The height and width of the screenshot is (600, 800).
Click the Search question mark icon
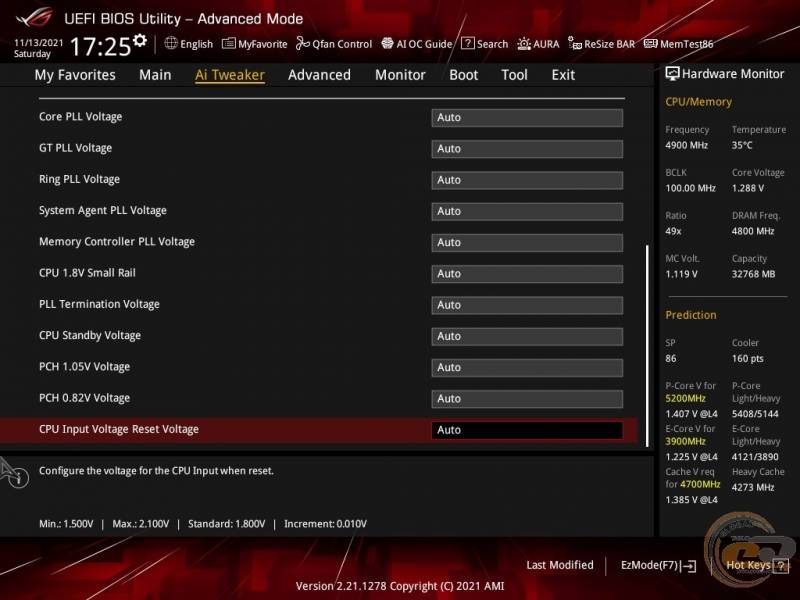pyautogui.click(x=467, y=43)
